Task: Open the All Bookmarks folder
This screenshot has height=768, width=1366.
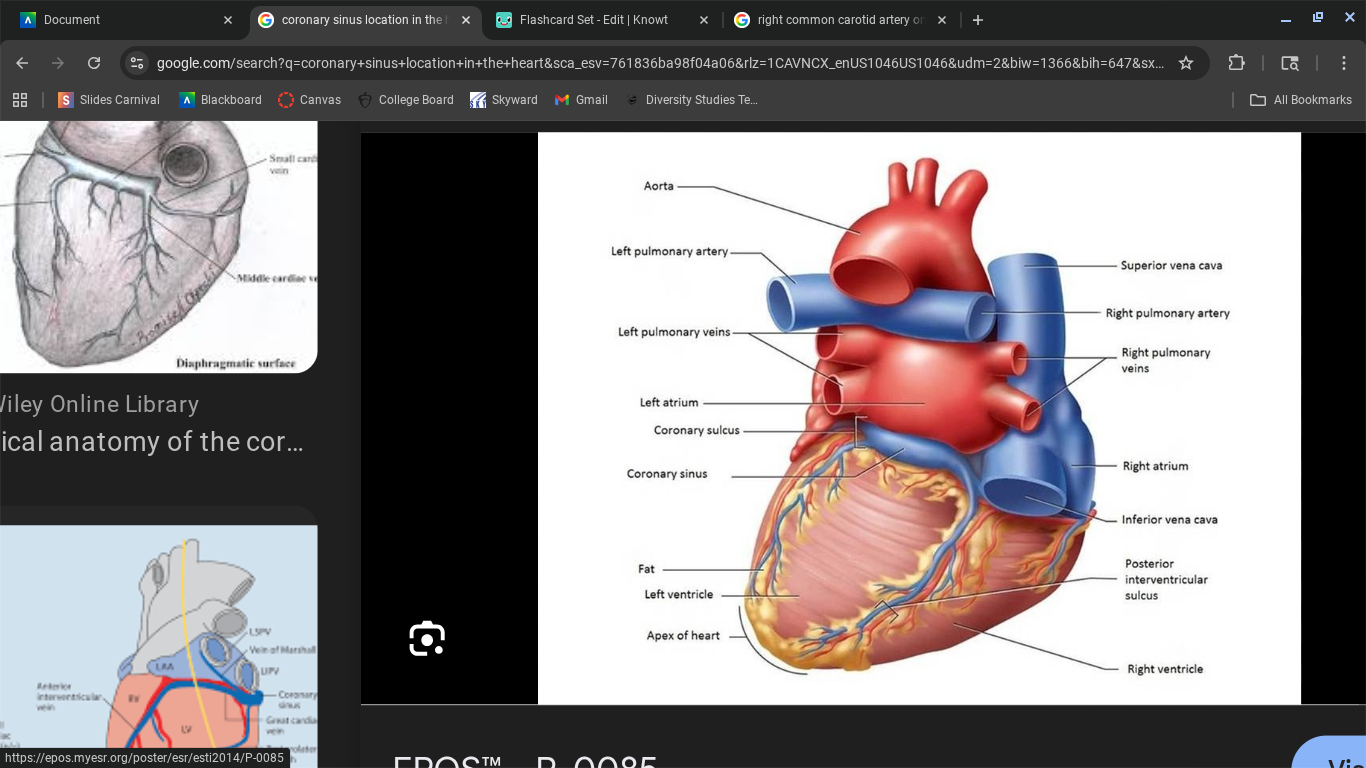Action: (1301, 100)
